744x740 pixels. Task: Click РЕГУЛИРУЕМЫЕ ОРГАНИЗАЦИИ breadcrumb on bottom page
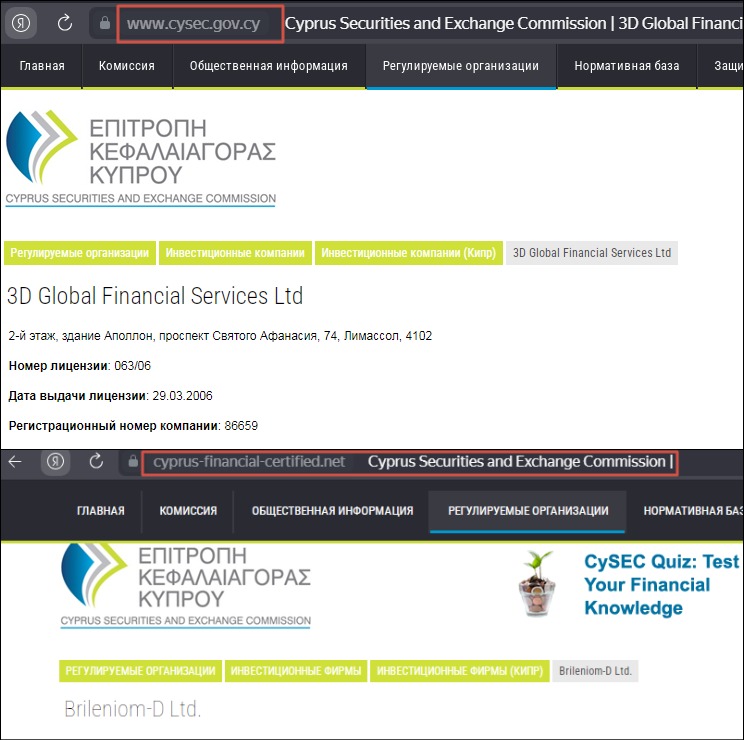tap(140, 671)
